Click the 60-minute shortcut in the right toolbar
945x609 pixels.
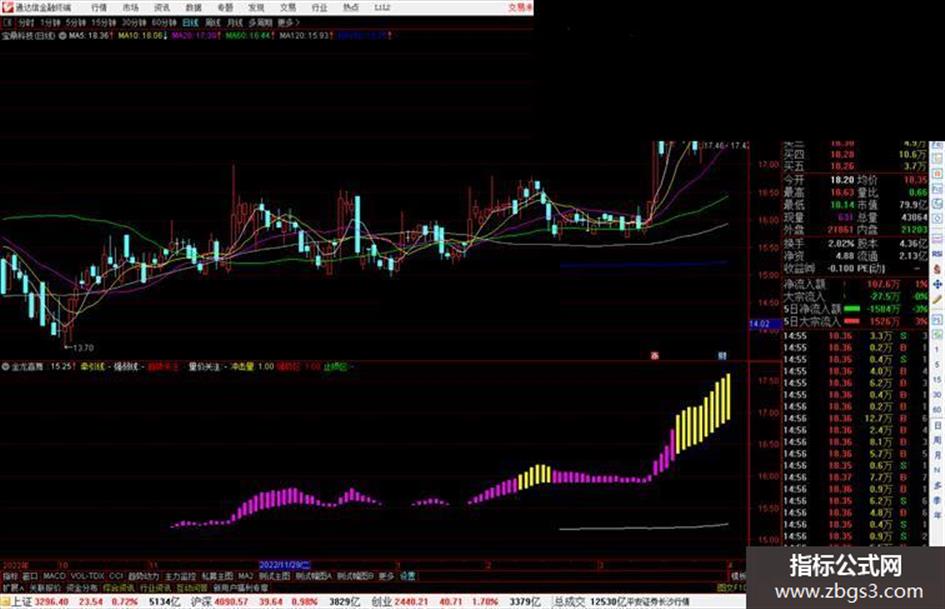click(x=937, y=410)
